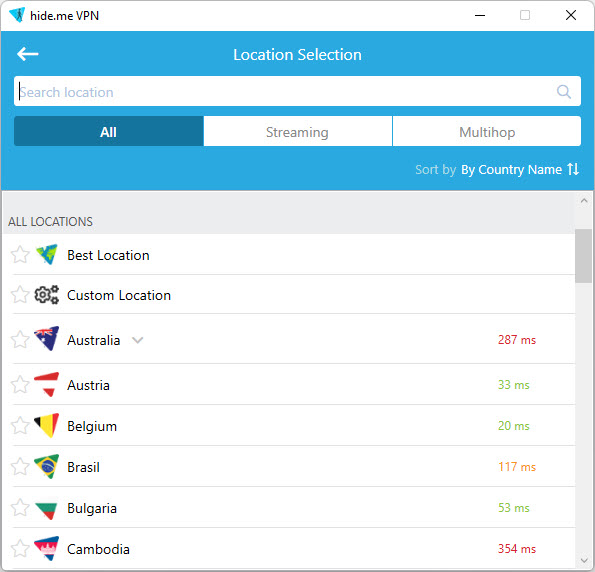The image size is (595, 572).
Task: Click the scrollbar down arrow
Action: pyautogui.click(x=584, y=560)
